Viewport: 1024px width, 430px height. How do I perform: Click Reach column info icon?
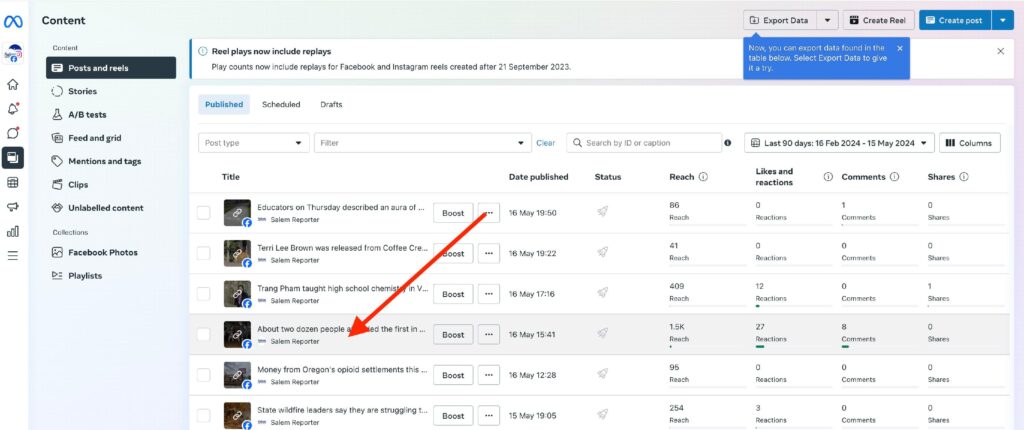703,177
